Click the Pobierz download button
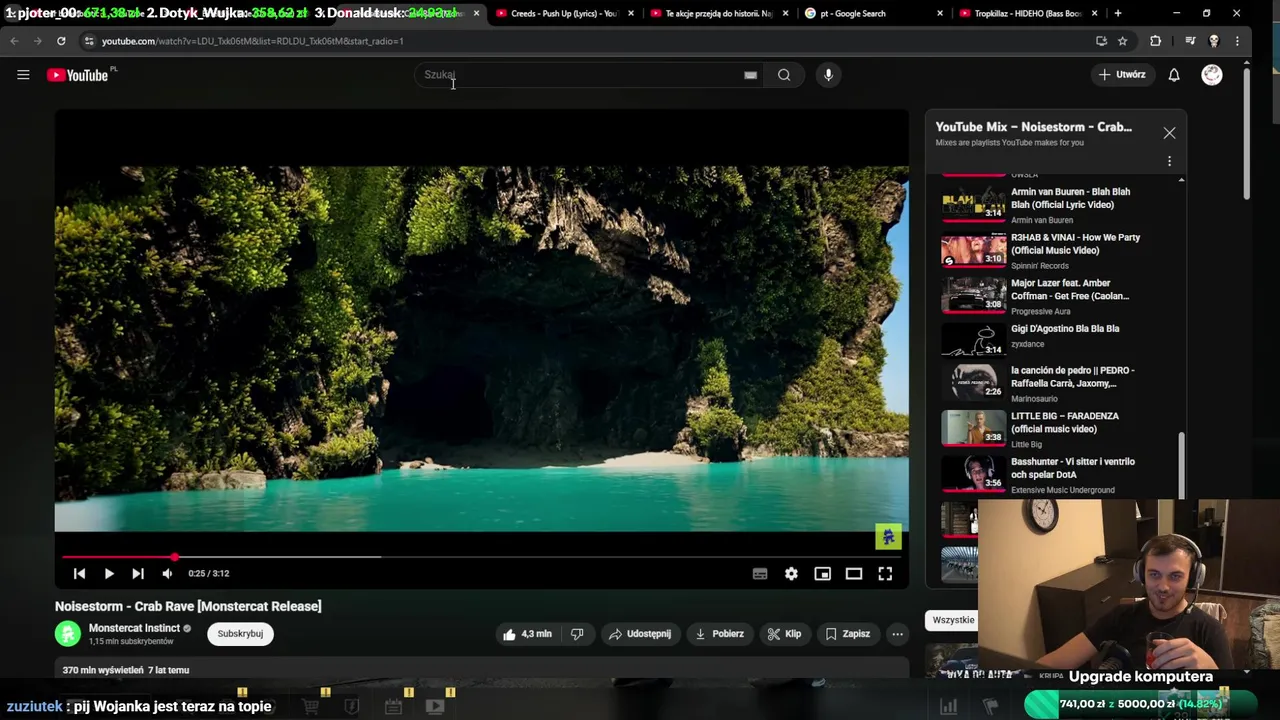 719,634
